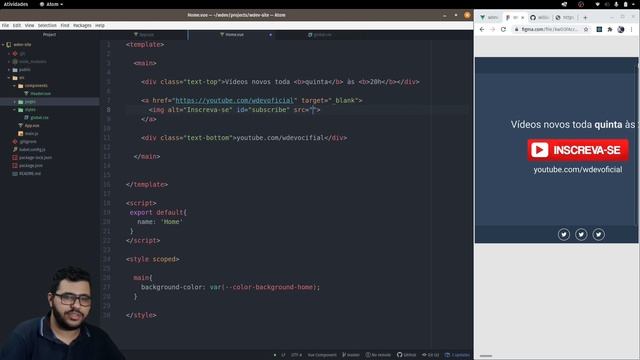Click the red INSCREVA-SE subscribe button in the design
The height and width of the screenshot is (360, 640).
pos(578,150)
